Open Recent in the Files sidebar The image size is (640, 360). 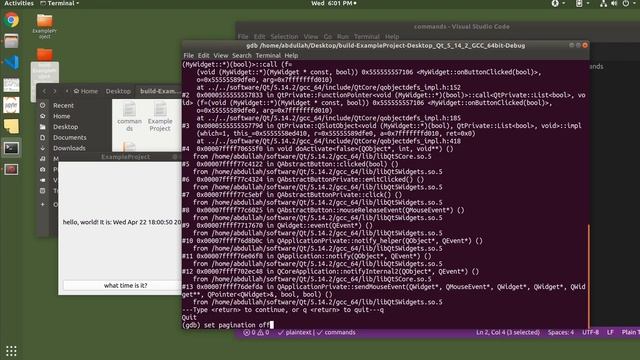(63, 105)
